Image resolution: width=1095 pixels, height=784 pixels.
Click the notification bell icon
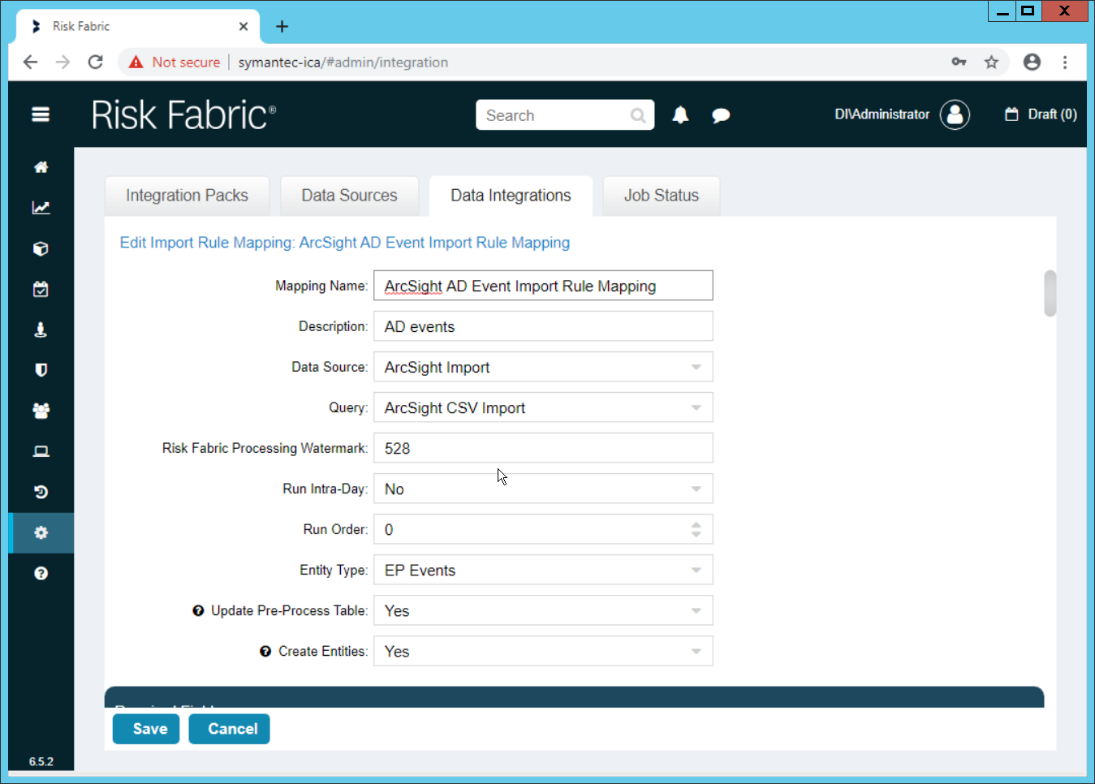[x=681, y=115]
